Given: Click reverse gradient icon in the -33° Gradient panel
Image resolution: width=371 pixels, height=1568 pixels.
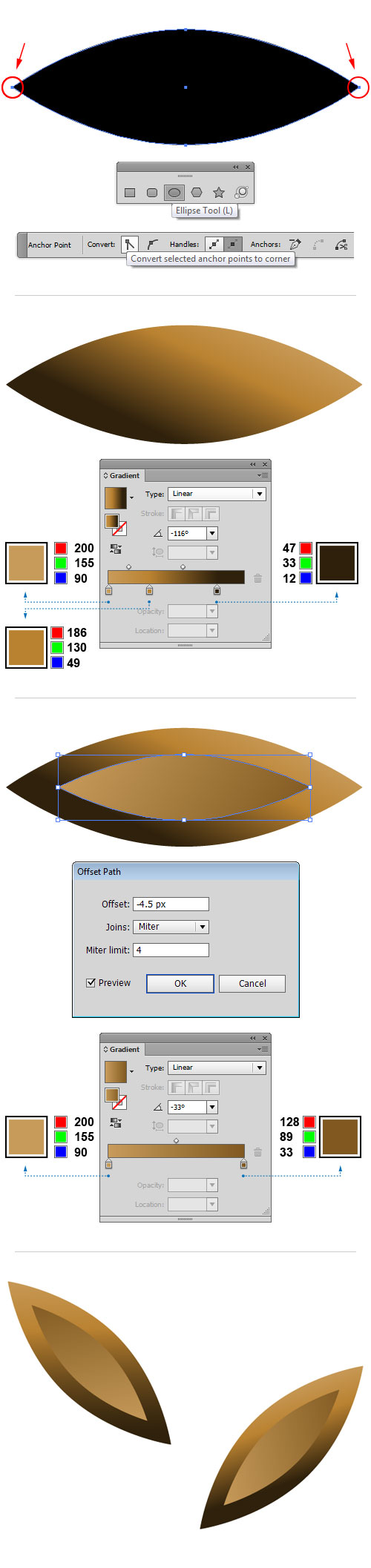Looking at the screenshot, I should point(116,1122).
